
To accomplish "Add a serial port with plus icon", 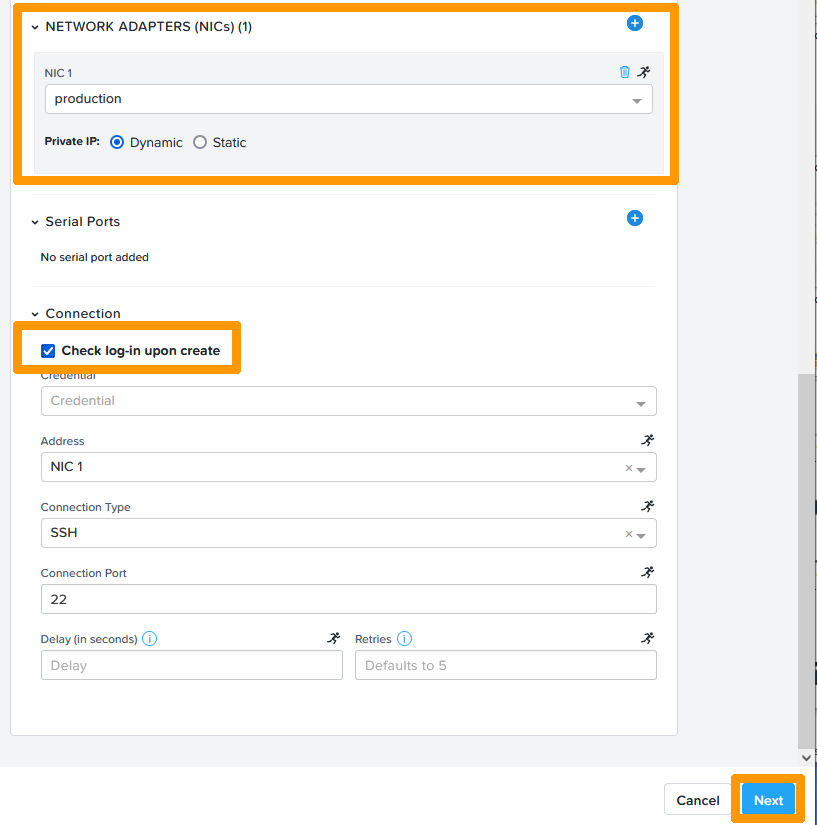I will coord(634,218).
